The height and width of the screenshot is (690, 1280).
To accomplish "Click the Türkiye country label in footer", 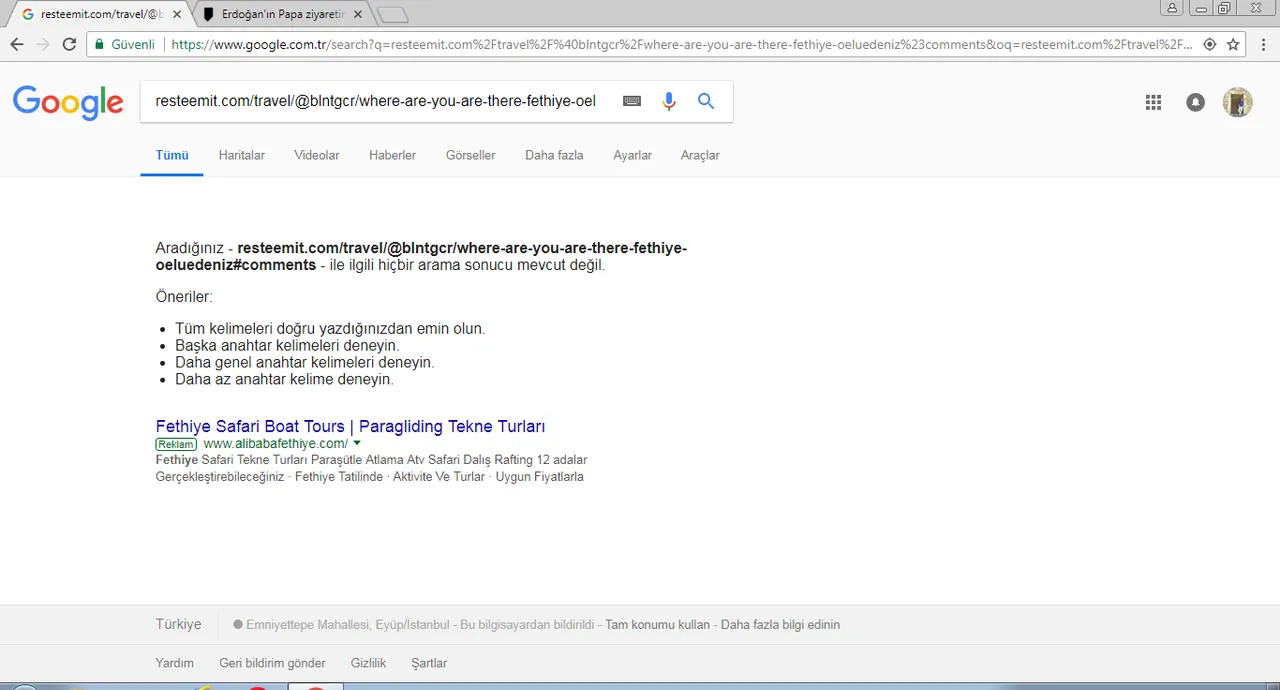I will point(178,624).
